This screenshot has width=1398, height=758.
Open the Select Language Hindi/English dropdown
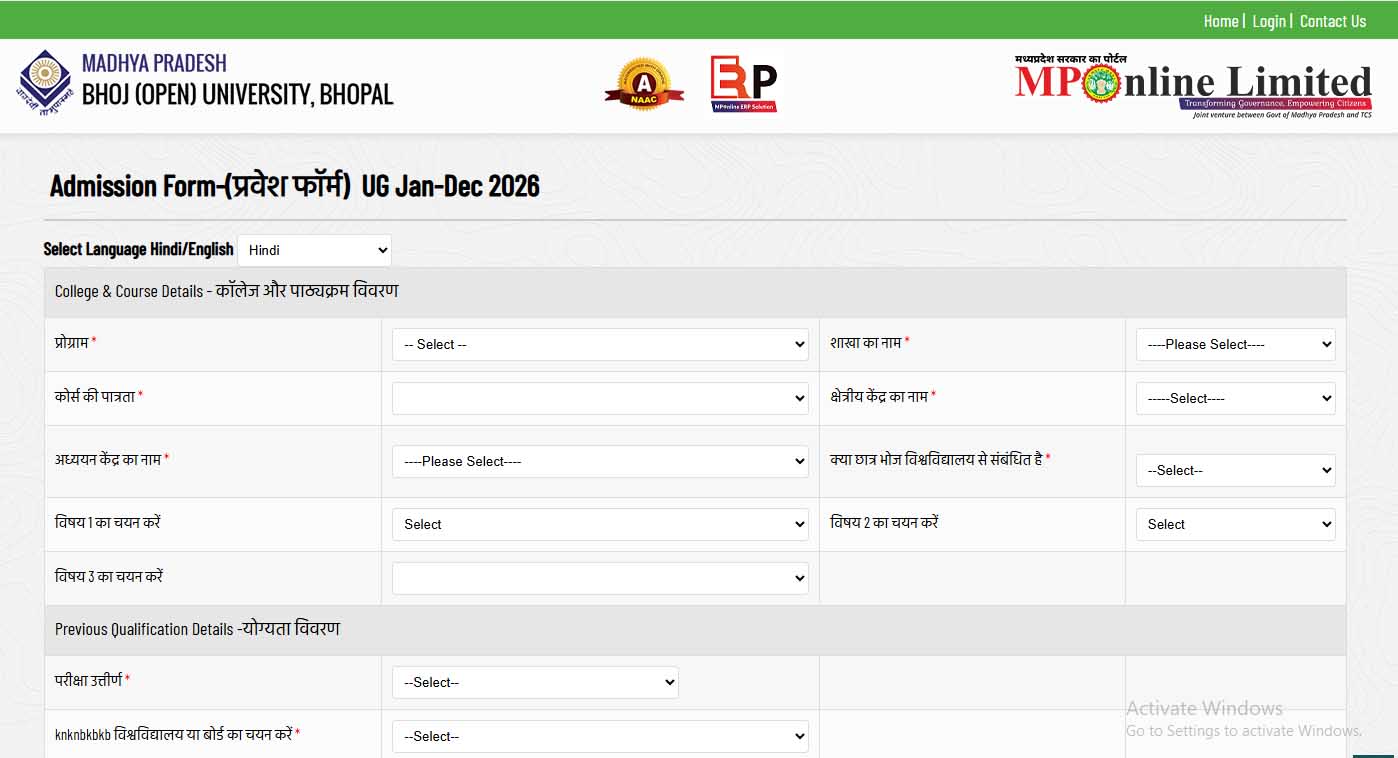(x=314, y=250)
